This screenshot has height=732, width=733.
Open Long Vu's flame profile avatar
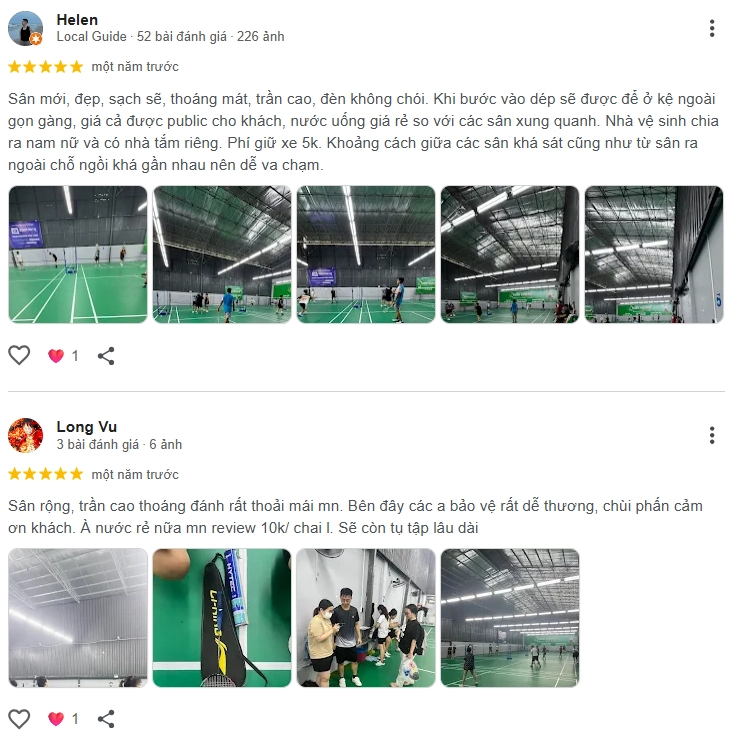coord(26,435)
